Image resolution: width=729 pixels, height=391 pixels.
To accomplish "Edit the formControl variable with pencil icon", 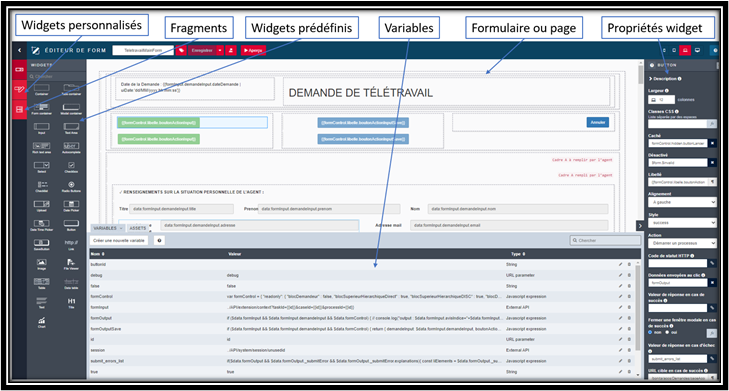I will 620,296.
